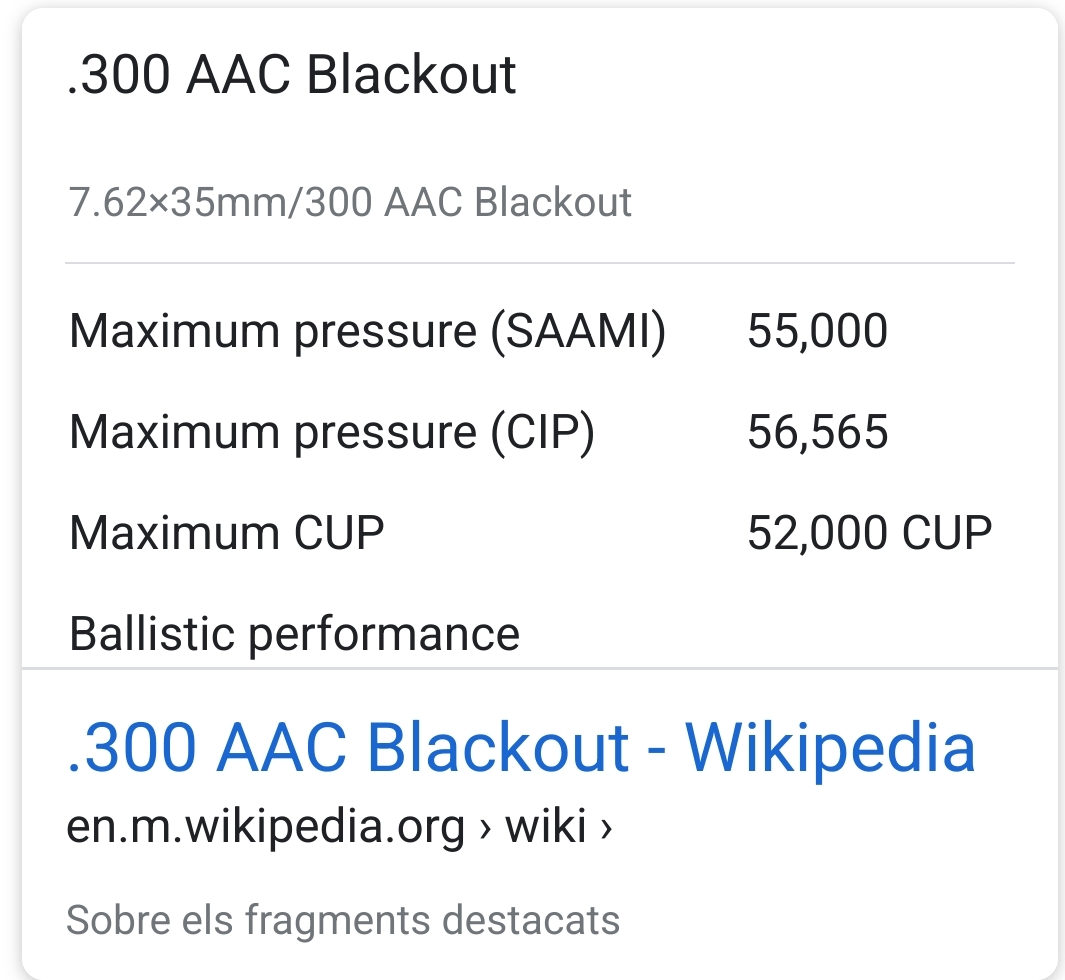Click the 55,000 SAAMI pressure value
Image resolution: width=1065 pixels, height=980 pixels.
(x=817, y=331)
